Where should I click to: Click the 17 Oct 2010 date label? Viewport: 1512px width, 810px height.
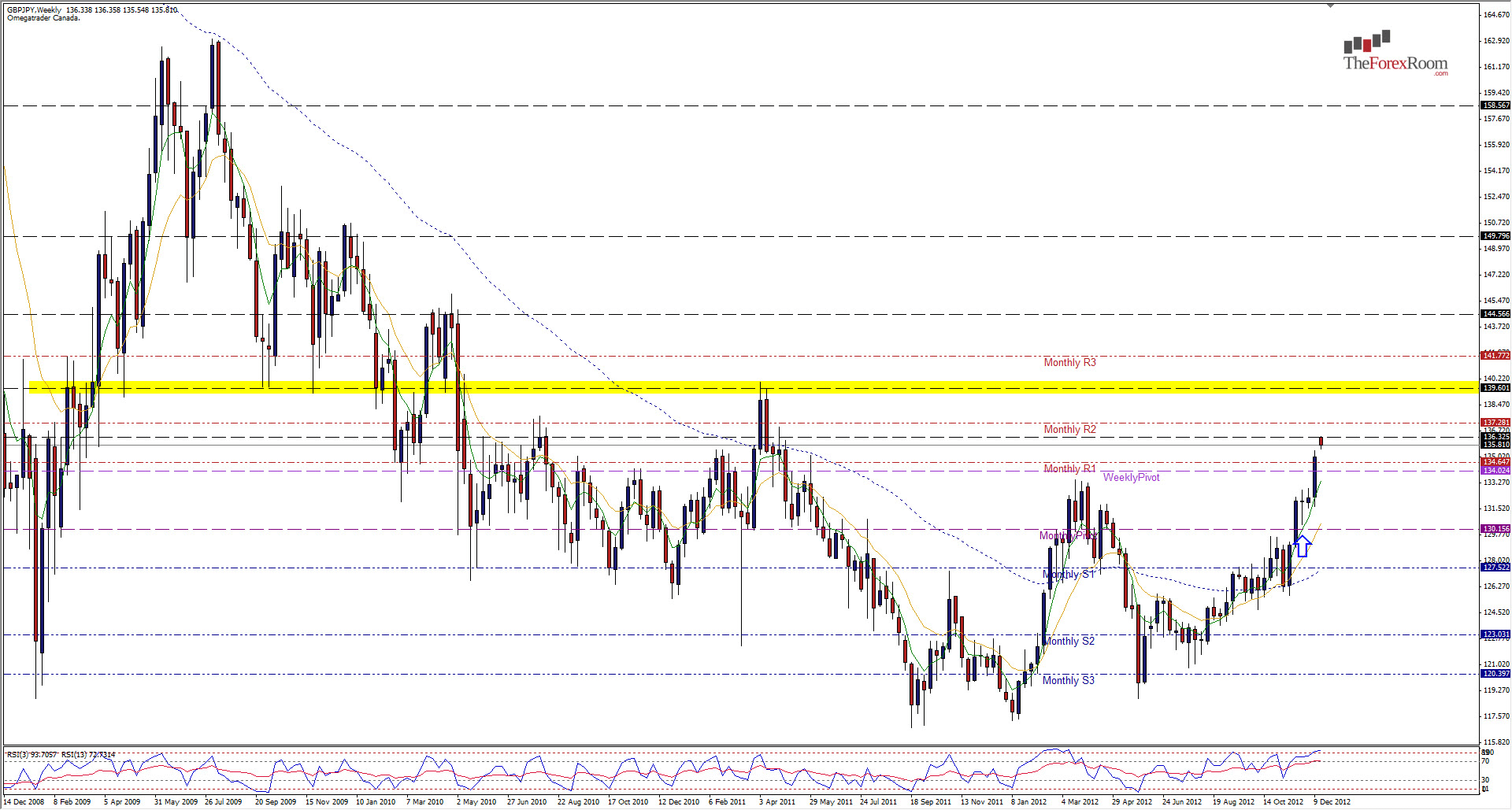tap(628, 802)
